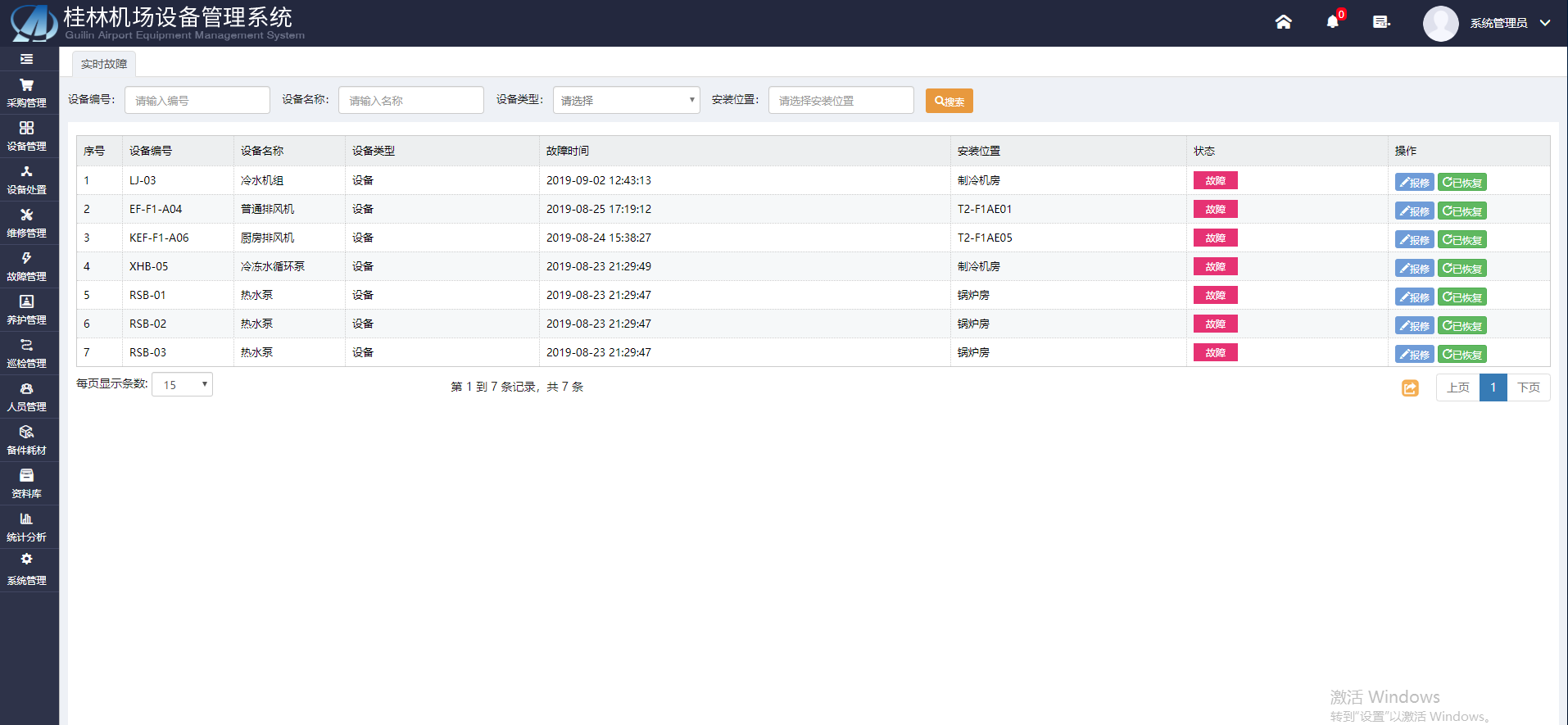Open the 每页显示条数 page size dropdown
The image size is (1568, 725).
[x=183, y=384]
